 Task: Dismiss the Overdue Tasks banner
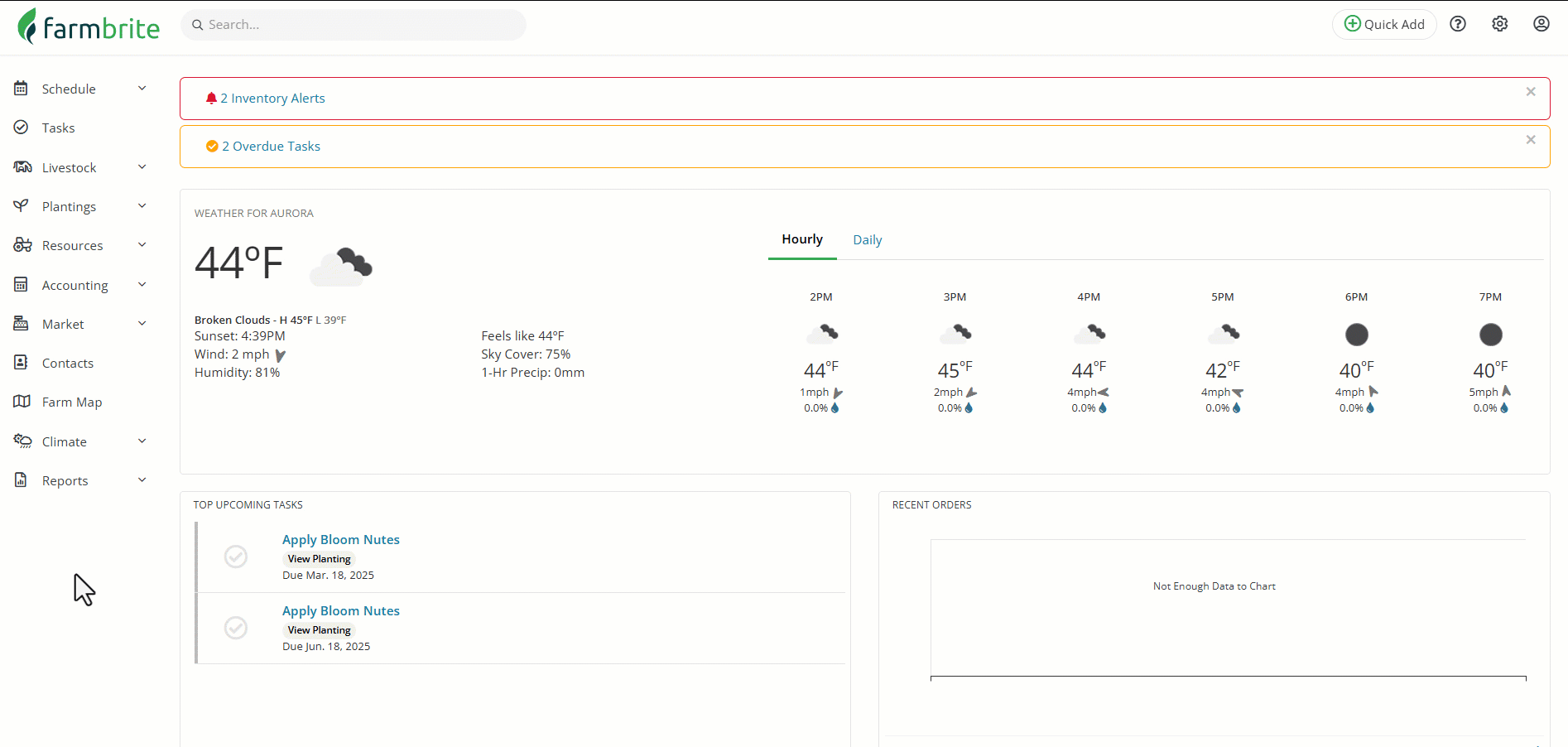click(x=1531, y=140)
